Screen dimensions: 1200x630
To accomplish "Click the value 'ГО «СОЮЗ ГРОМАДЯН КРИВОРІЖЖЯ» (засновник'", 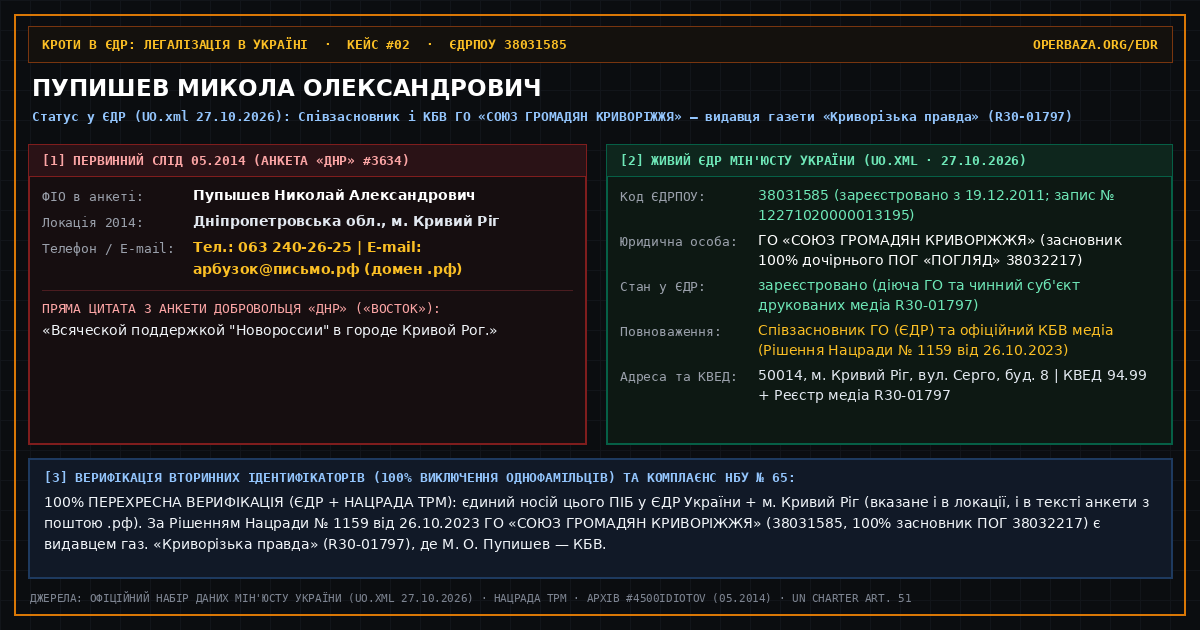I will [x=940, y=250].
